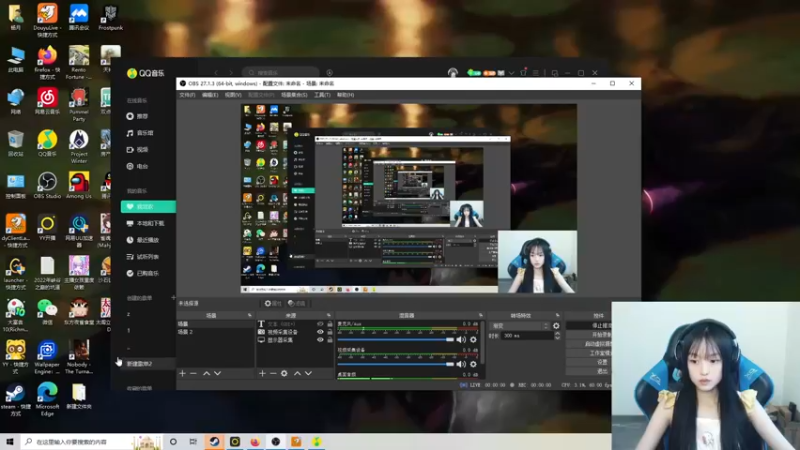Open Task View on the taskbar
Viewport: 800px width, 450px height.
(193, 442)
